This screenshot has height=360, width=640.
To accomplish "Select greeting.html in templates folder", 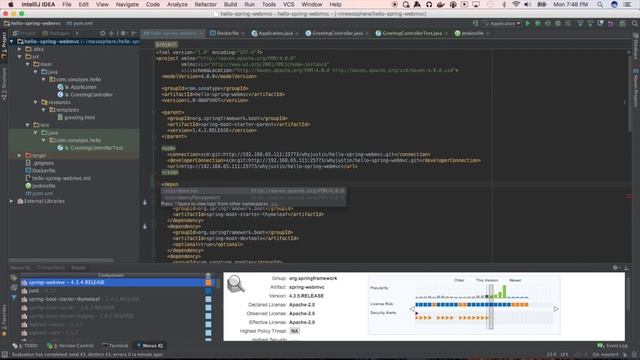I will (79, 118).
